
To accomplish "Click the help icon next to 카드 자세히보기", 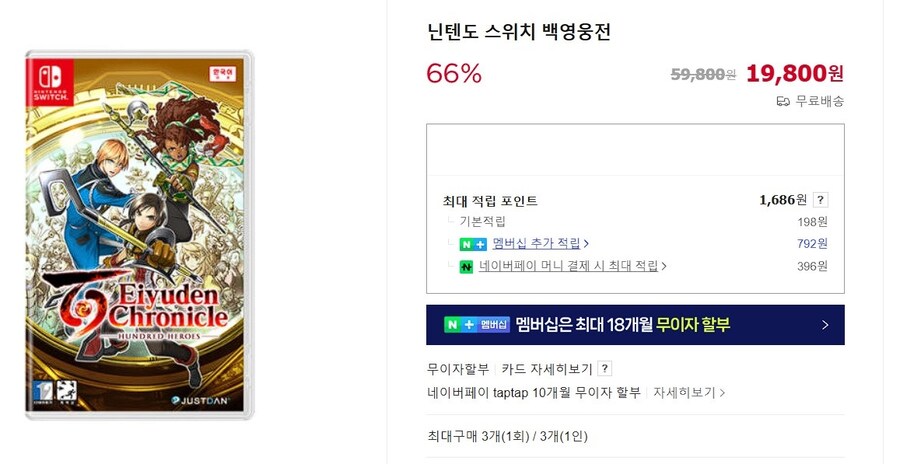I will 605,369.
